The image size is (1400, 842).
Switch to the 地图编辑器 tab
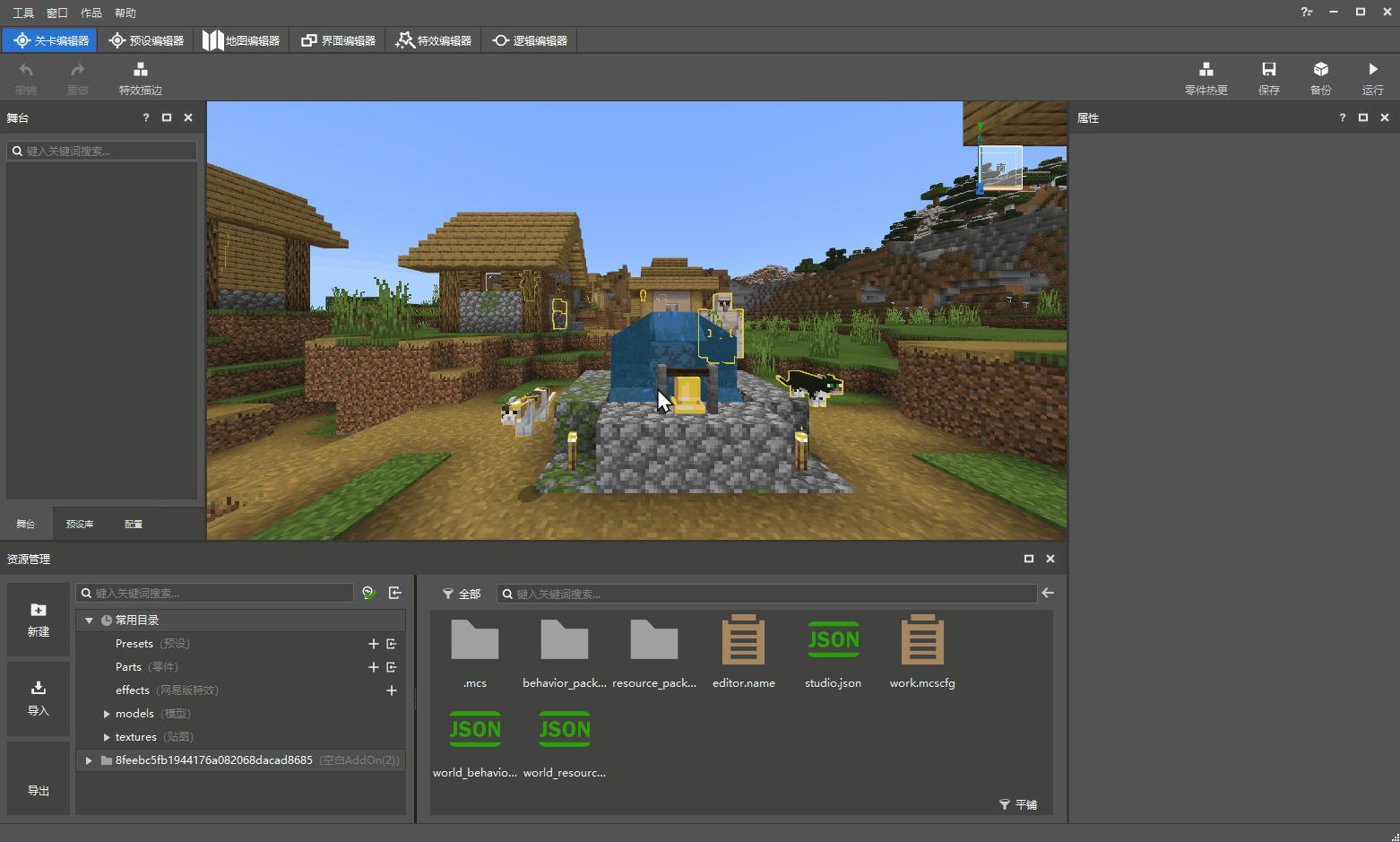click(x=241, y=40)
